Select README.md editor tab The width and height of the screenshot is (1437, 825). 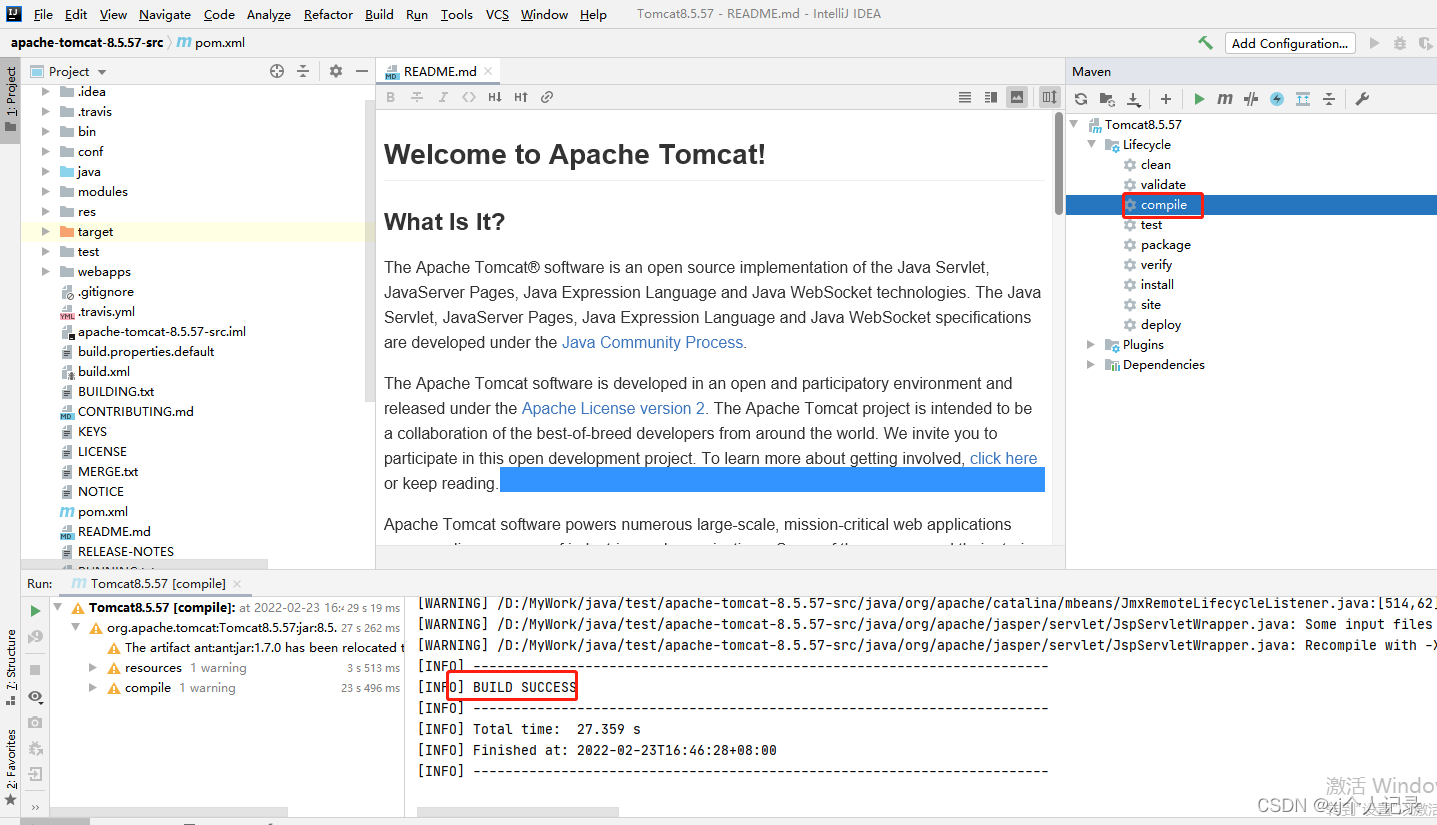(440, 71)
